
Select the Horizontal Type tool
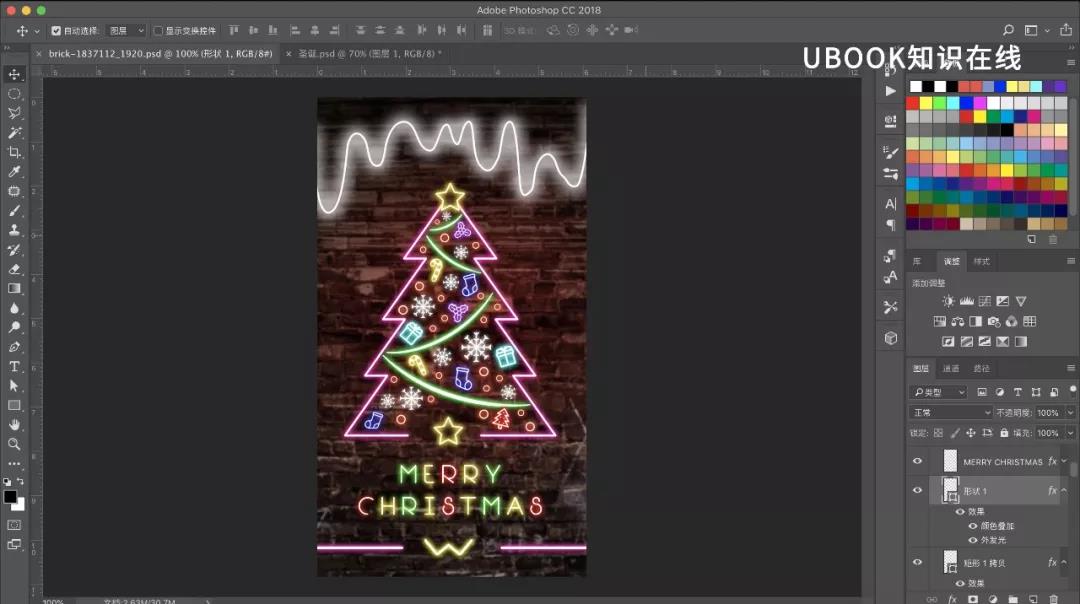click(x=14, y=366)
